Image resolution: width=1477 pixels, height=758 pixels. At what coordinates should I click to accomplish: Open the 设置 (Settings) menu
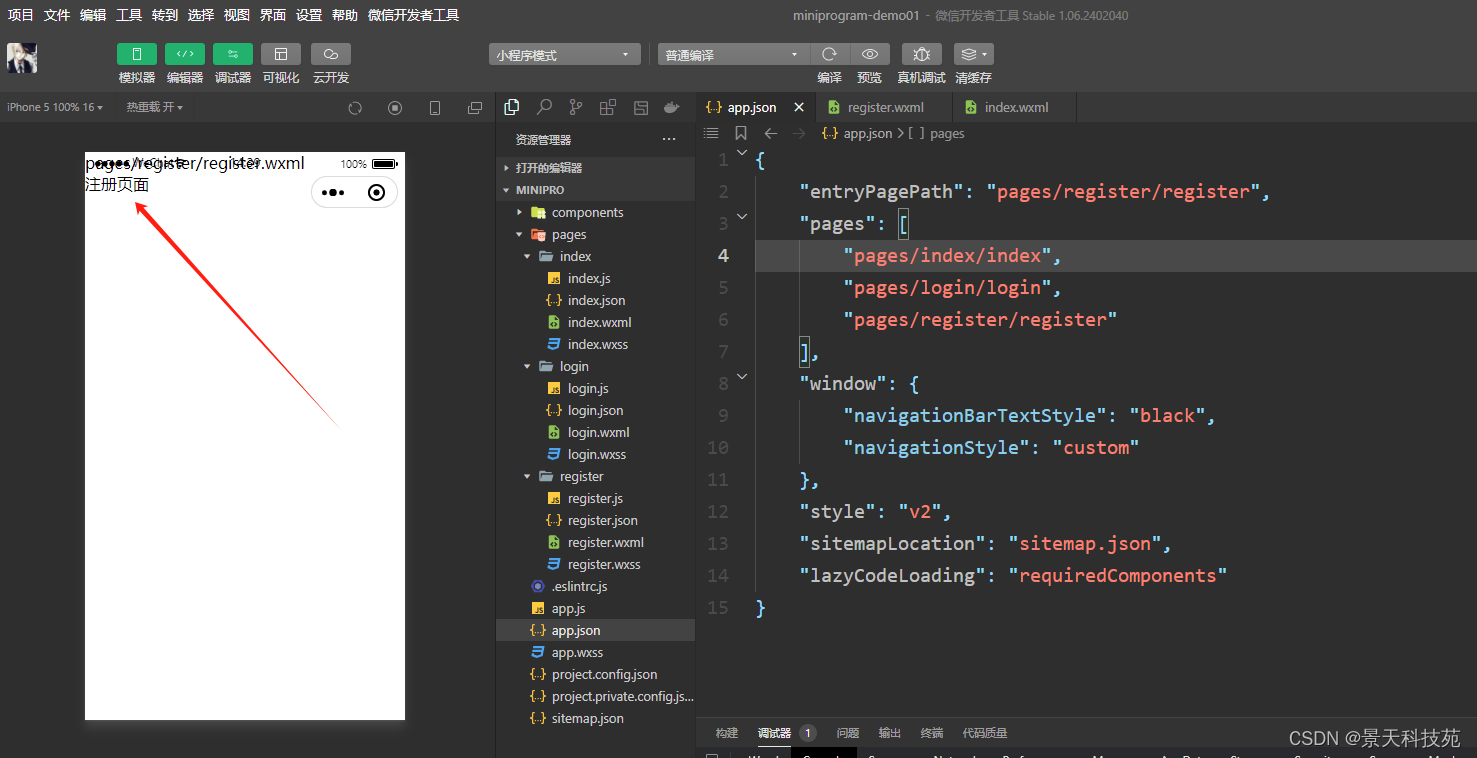pos(309,15)
